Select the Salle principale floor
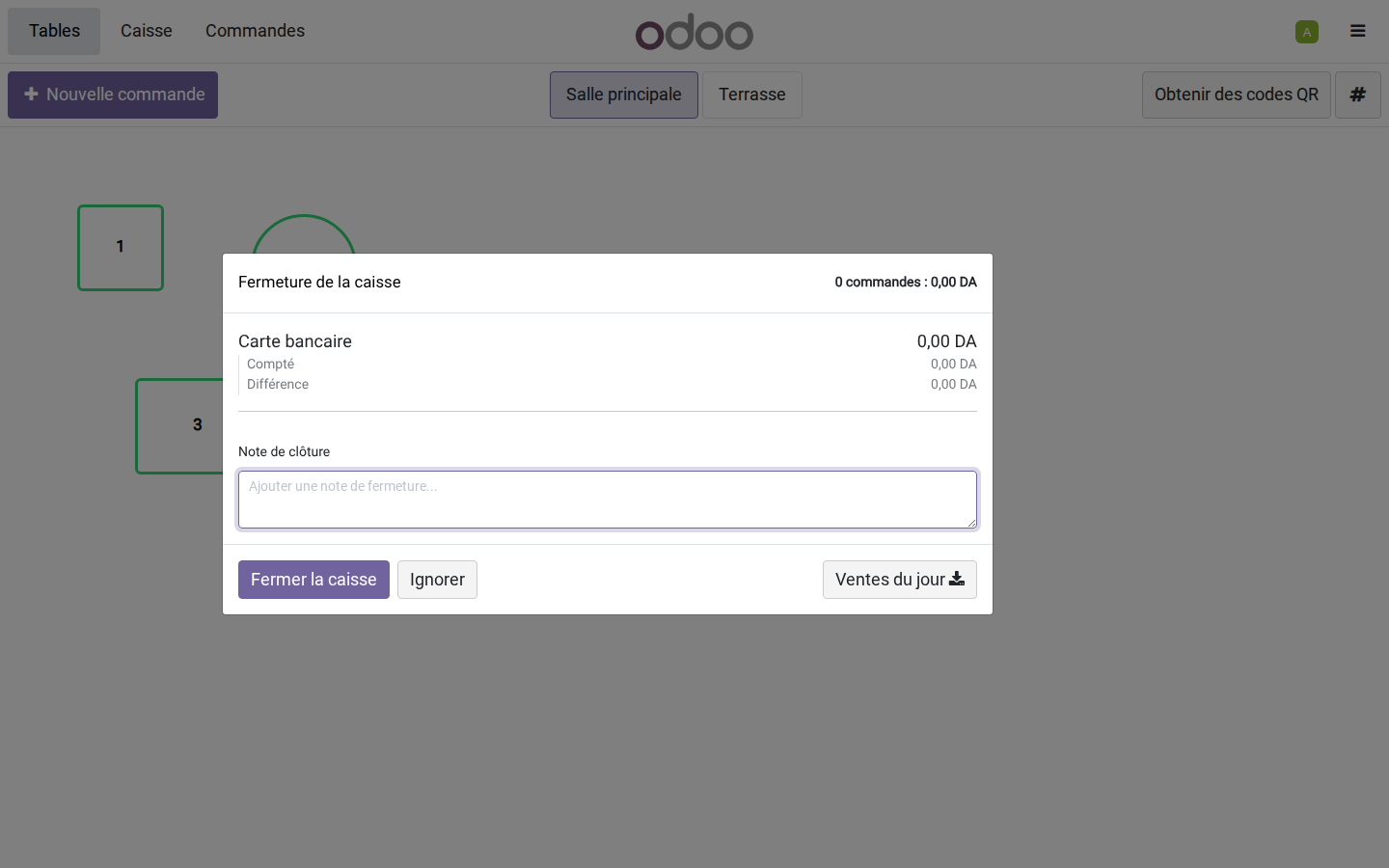The image size is (1389, 868). tap(624, 95)
